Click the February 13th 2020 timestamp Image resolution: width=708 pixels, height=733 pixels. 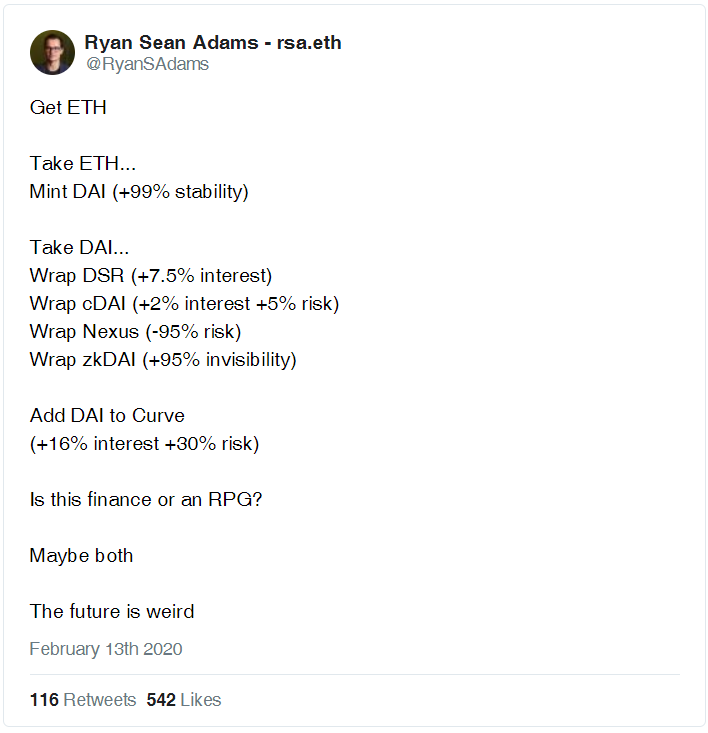pyautogui.click(x=106, y=649)
